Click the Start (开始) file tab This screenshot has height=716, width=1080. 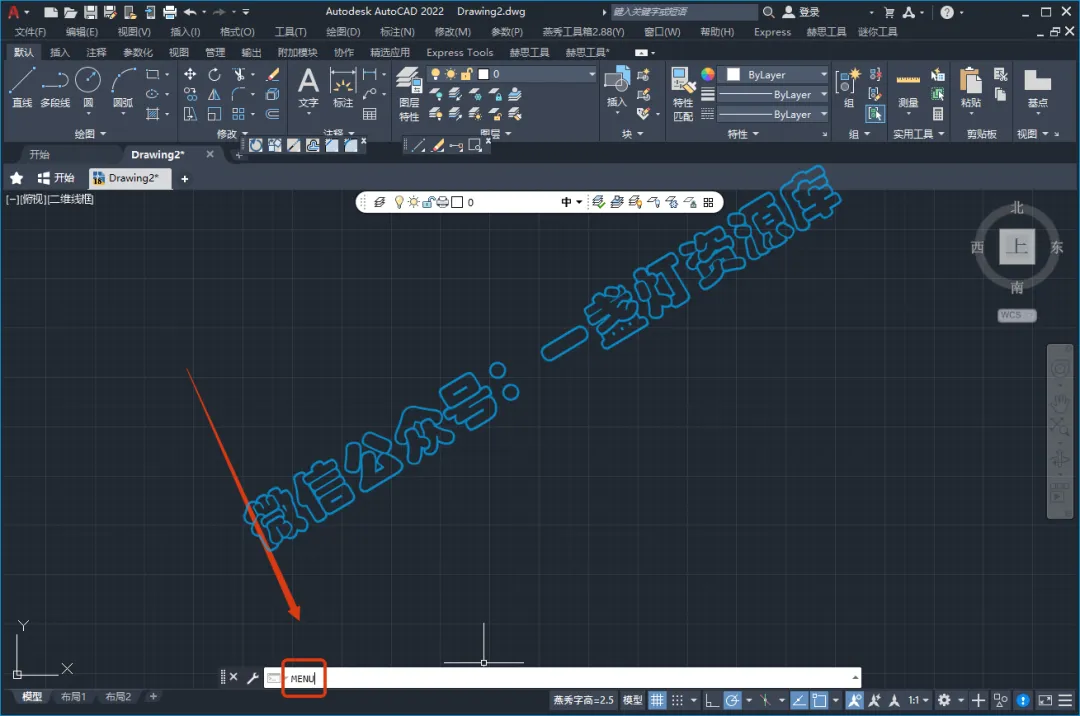[40, 154]
